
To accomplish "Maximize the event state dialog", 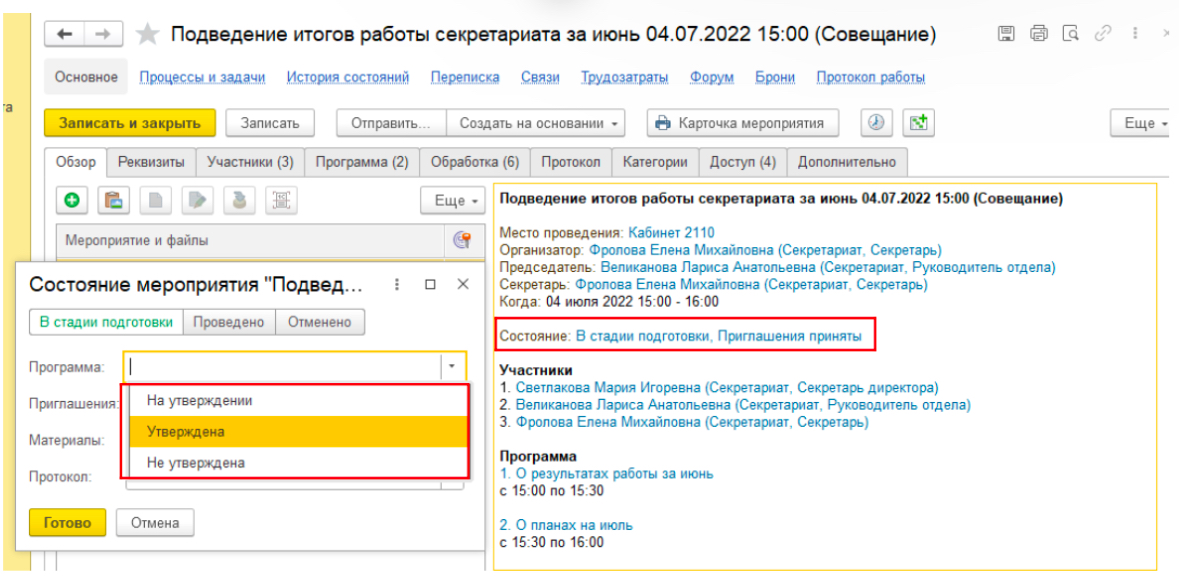I will click(x=431, y=284).
